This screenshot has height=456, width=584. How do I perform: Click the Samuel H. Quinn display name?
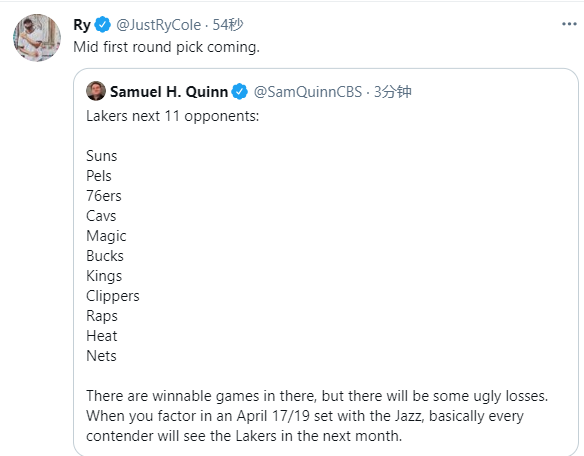[x=169, y=92]
